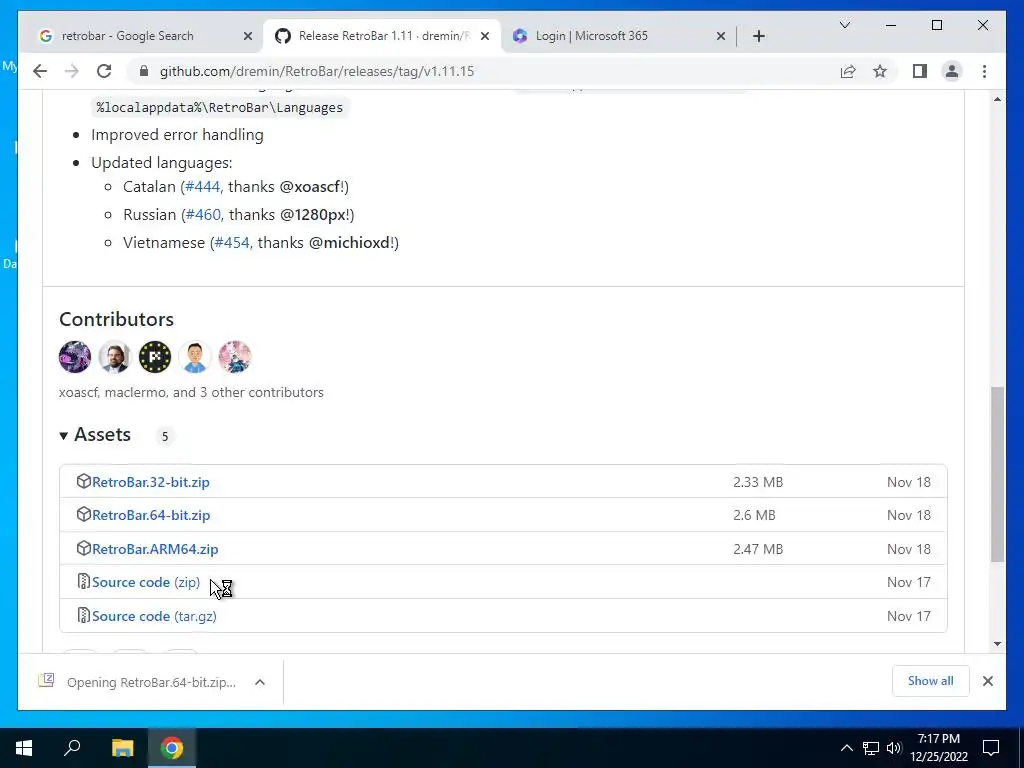The image size is (1024, 768).
Task: Click the Contributors heading
Action: (116, 319)
